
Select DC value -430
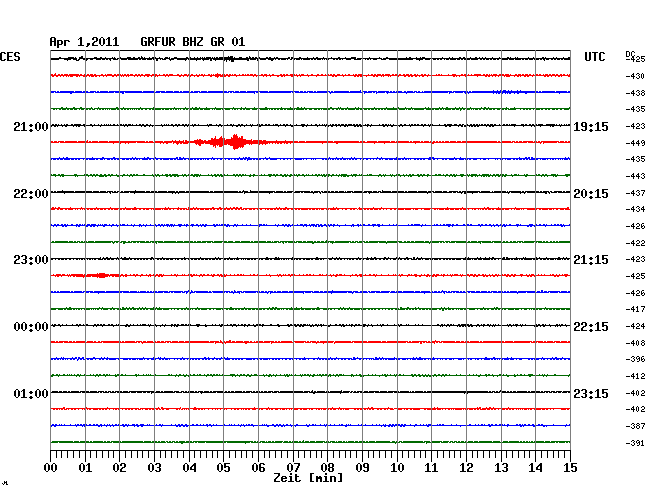635,76
